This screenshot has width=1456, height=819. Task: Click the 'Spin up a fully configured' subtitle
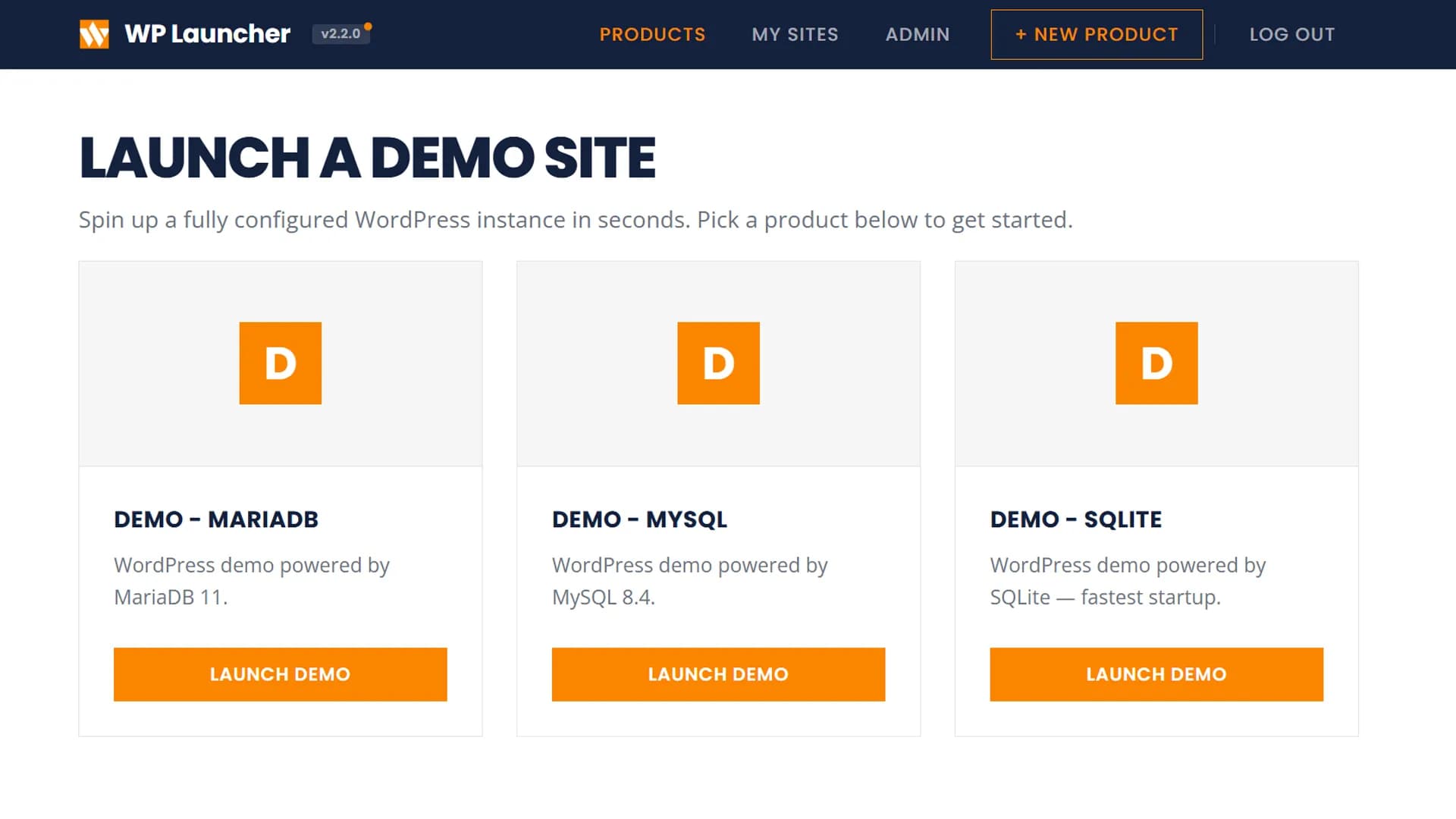pyautogui.click(x=576, y=220)
